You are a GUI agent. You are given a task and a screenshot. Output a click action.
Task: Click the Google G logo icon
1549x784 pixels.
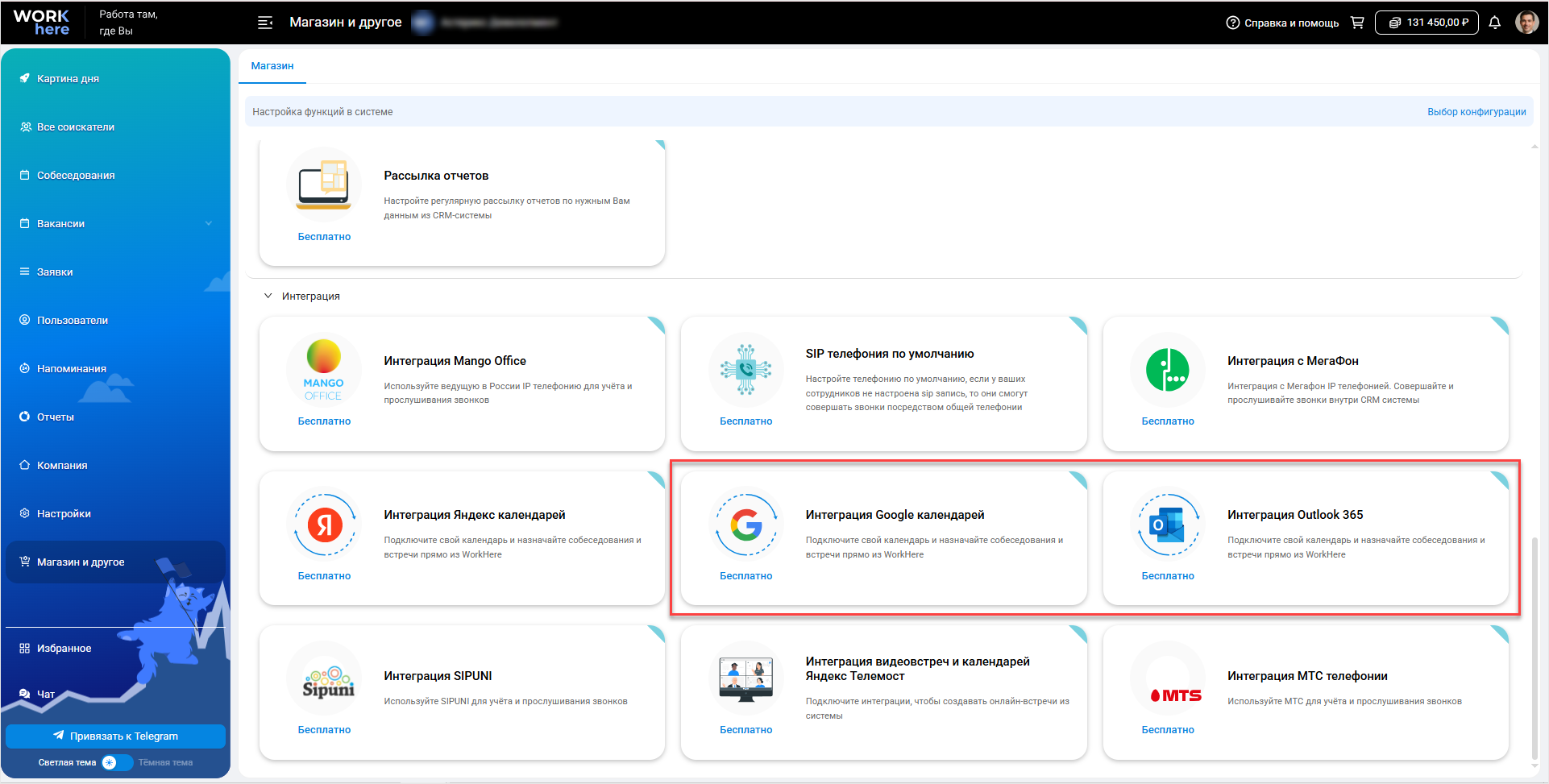point(746,525)
